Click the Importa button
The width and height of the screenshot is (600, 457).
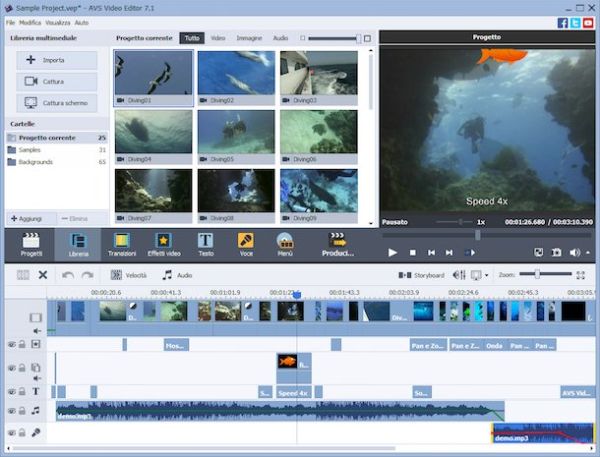click(57, 60)
